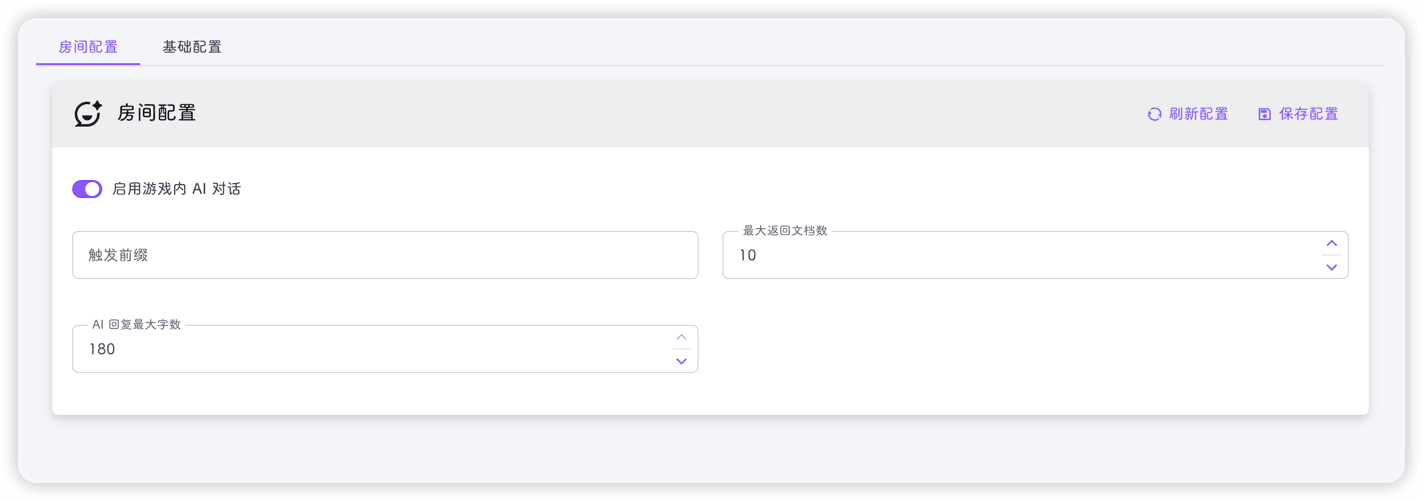Increase 最大返回文档数 with the up arrow
The height and width of the screenshot is (501, 1423).
(1331, 243)
